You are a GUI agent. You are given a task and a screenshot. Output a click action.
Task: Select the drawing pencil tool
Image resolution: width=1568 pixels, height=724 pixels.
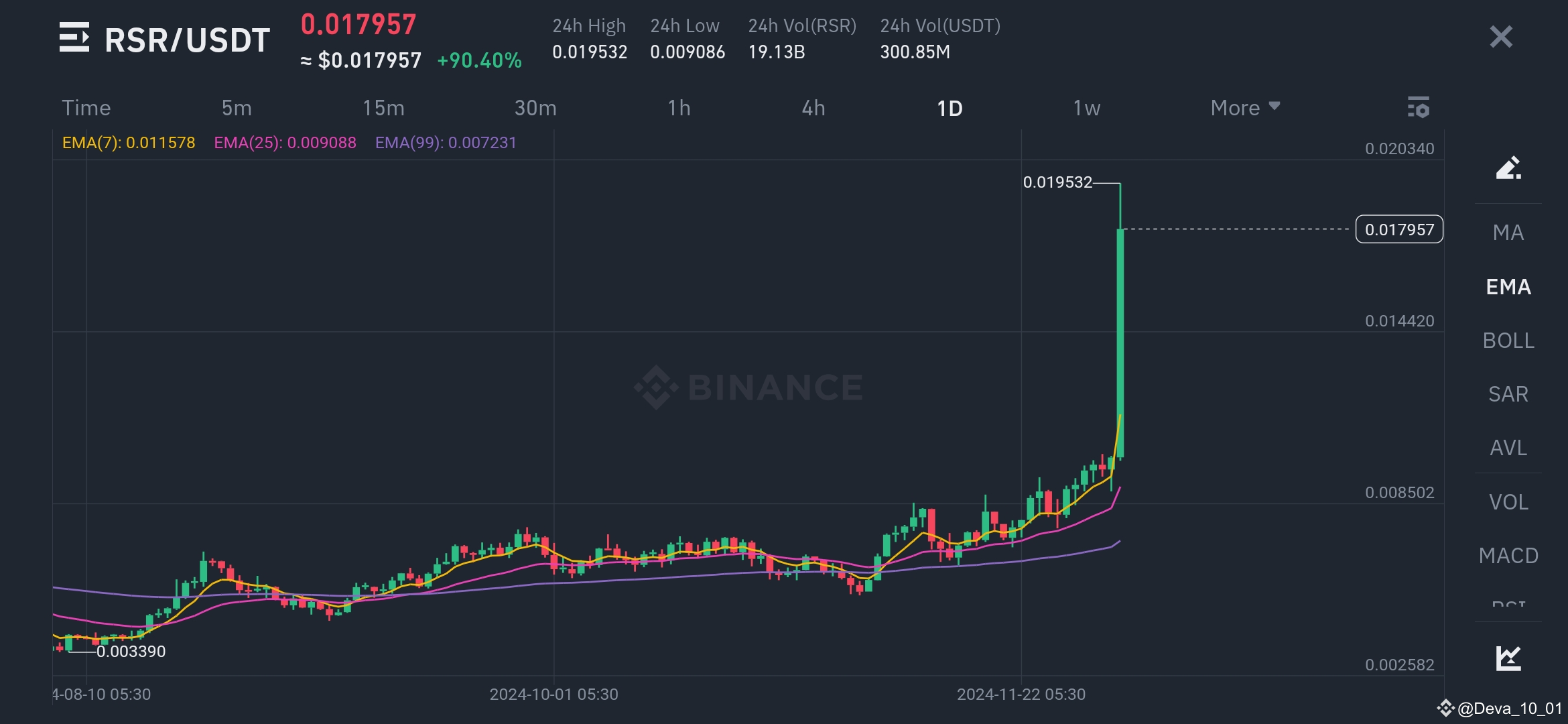point(1508,168)
